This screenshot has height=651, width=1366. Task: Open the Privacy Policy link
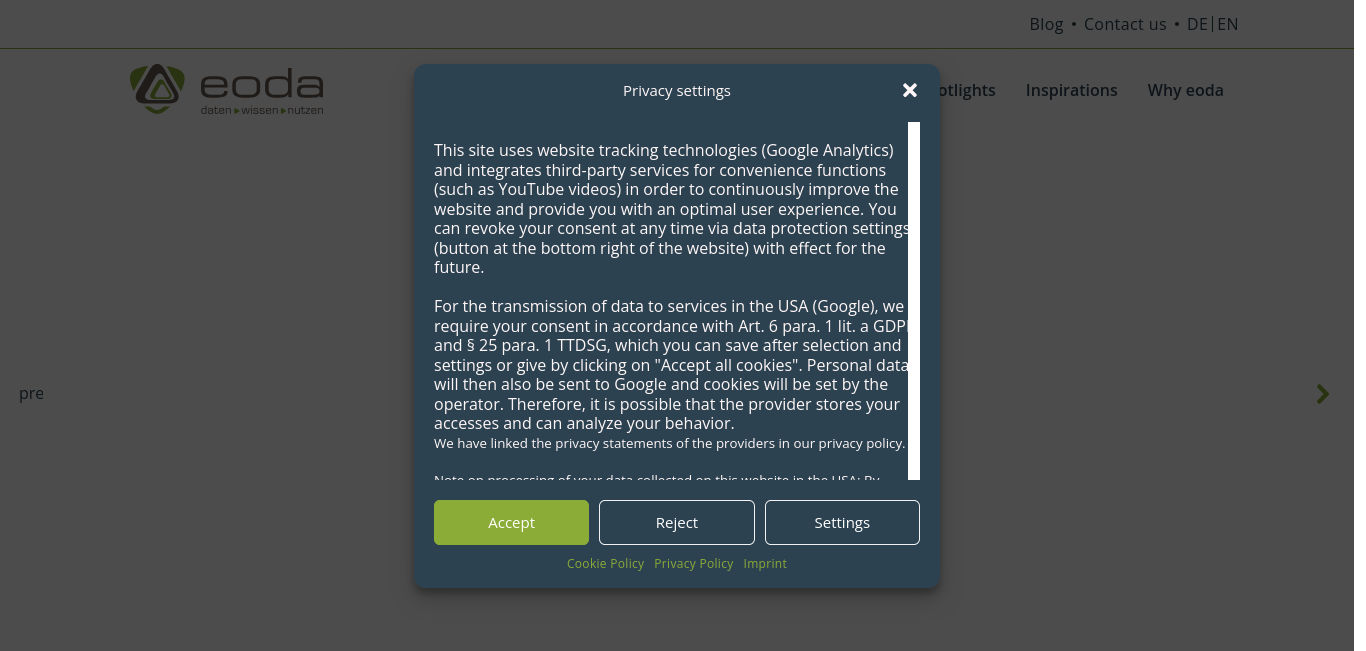click(693, 564)
